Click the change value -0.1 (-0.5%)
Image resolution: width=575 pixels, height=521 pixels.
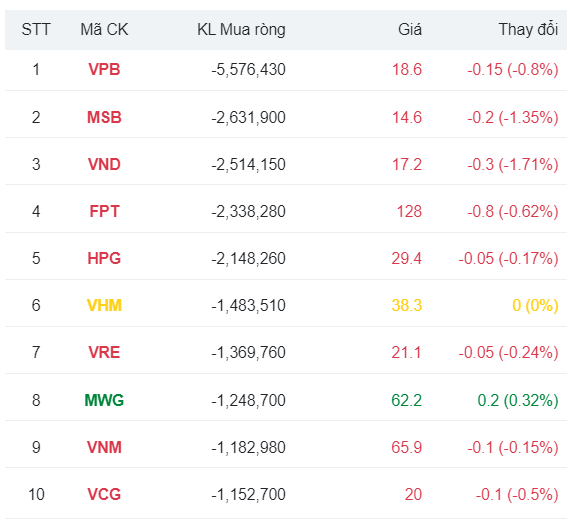pos(517,494)
